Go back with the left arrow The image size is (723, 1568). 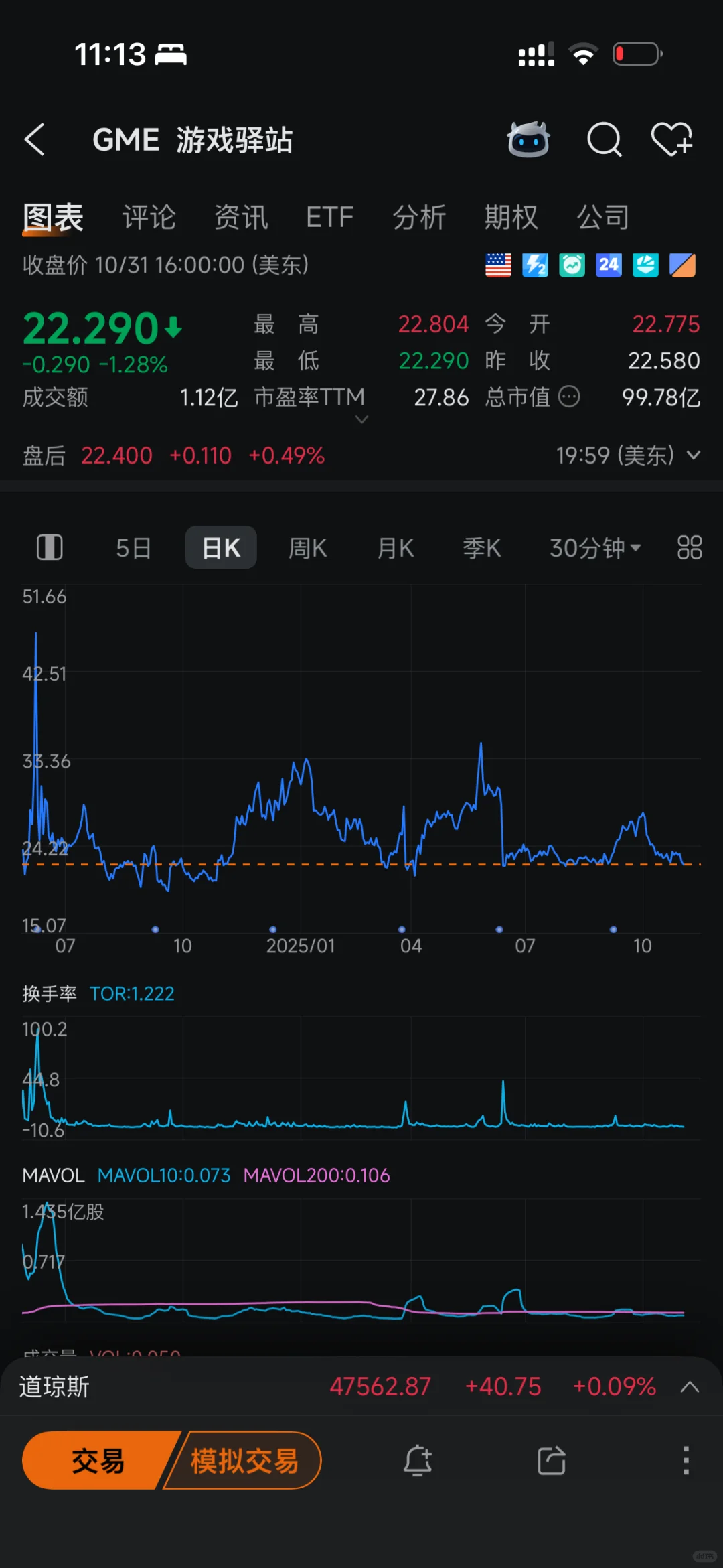pyautogui.click(x=35, y=140)
